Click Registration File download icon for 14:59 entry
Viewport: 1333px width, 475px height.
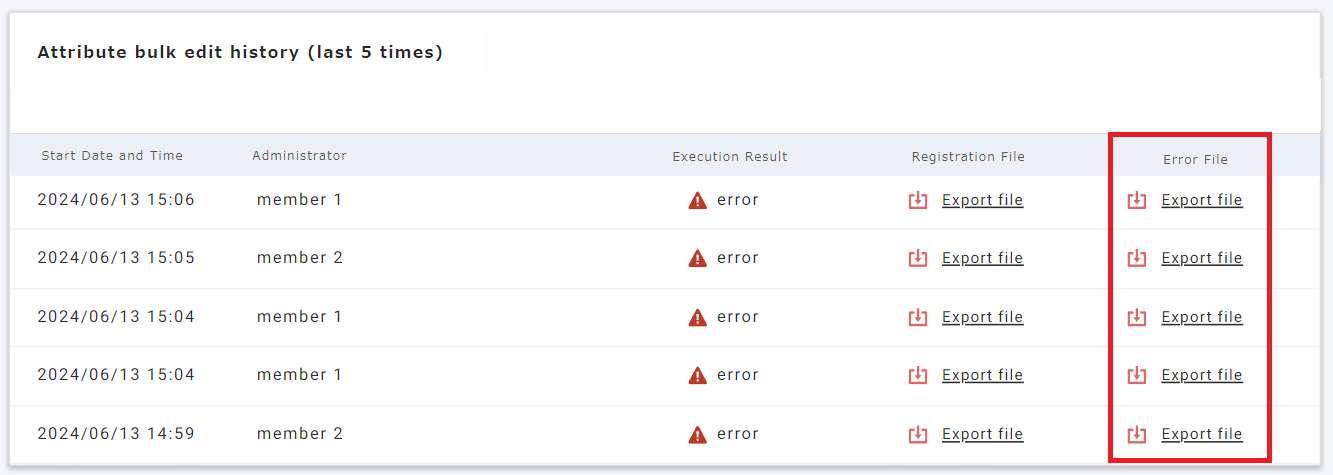(918, 434)
